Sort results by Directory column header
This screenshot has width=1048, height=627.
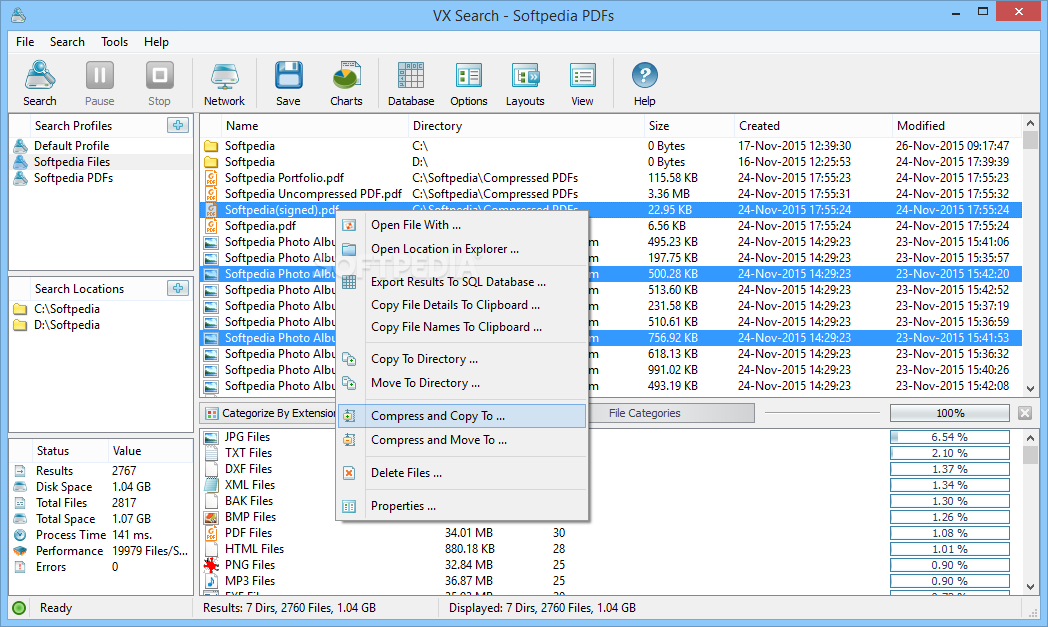pyautogui.click(x=526, y=126)
